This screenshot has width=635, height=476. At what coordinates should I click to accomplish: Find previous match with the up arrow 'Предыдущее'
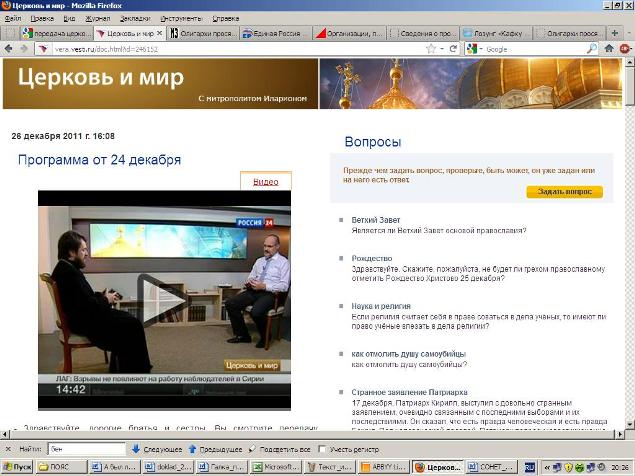pos(215,449)
